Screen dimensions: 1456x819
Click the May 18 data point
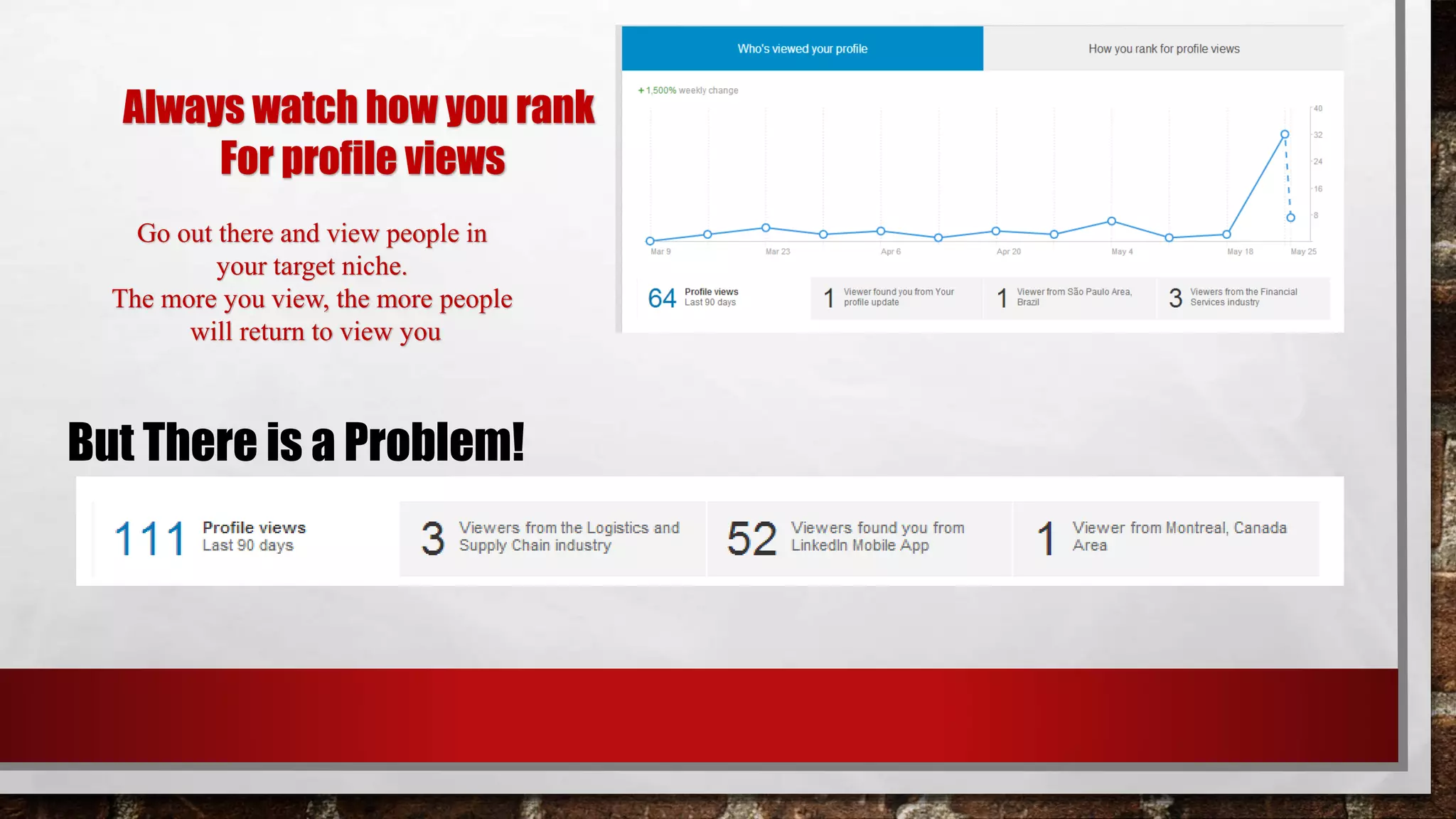1227,234
